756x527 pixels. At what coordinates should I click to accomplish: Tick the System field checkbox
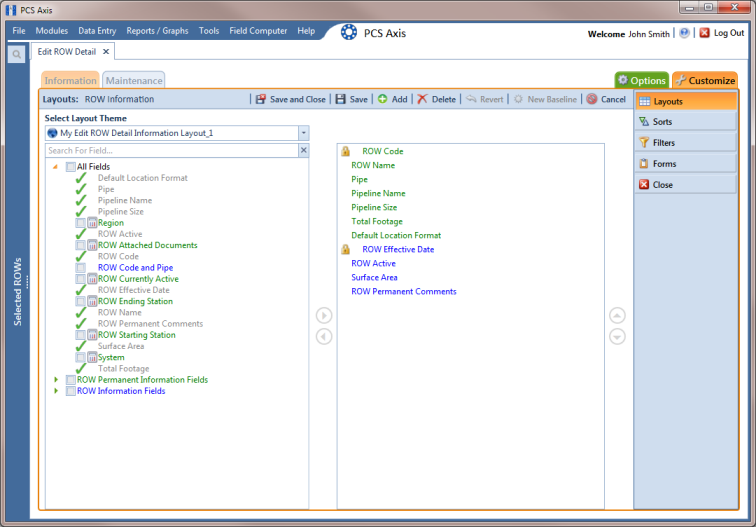pyautogui.click(x=81, y=357)
